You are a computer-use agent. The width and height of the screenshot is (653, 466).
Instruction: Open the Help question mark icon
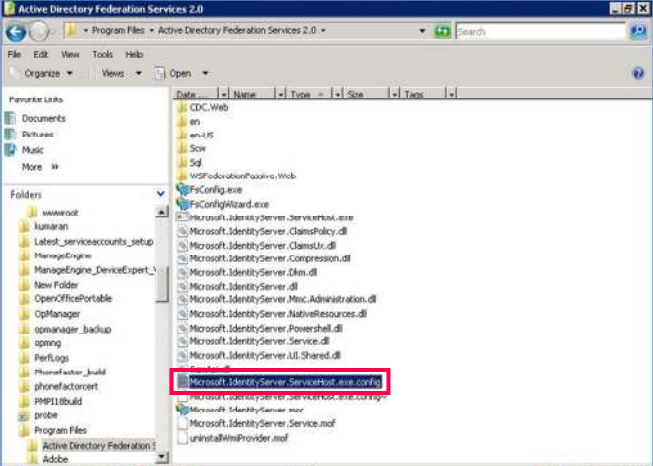[638, 74]
